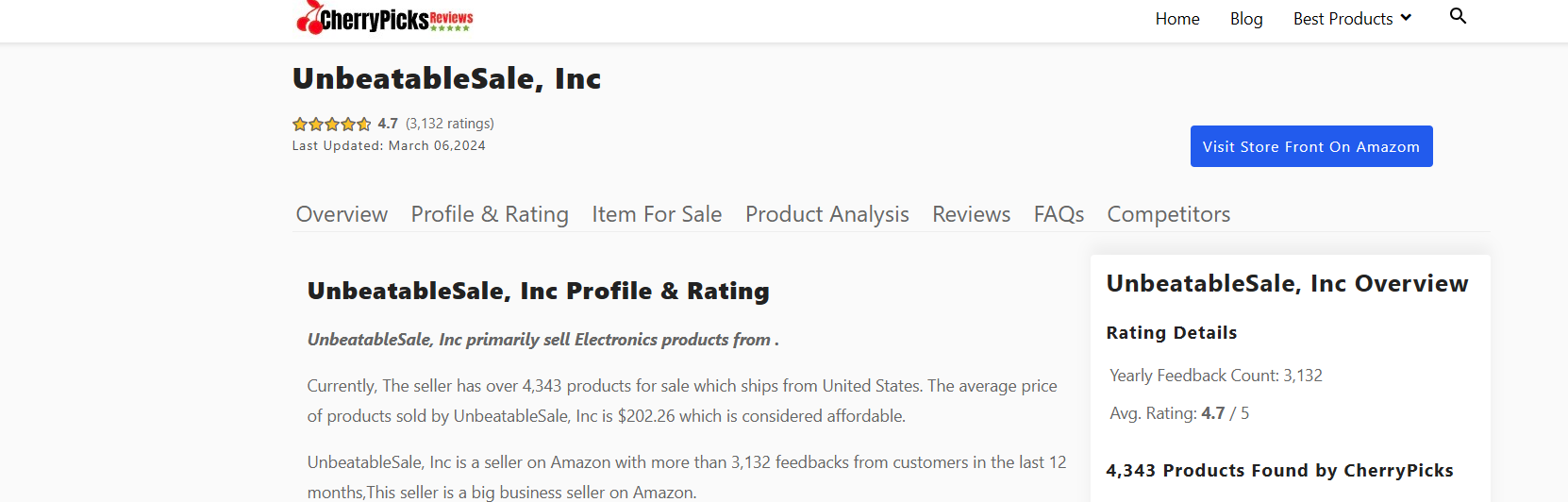The image size is (1568, 502).
Task: Open the Item For Sale tab
Action: click(657, 214)
